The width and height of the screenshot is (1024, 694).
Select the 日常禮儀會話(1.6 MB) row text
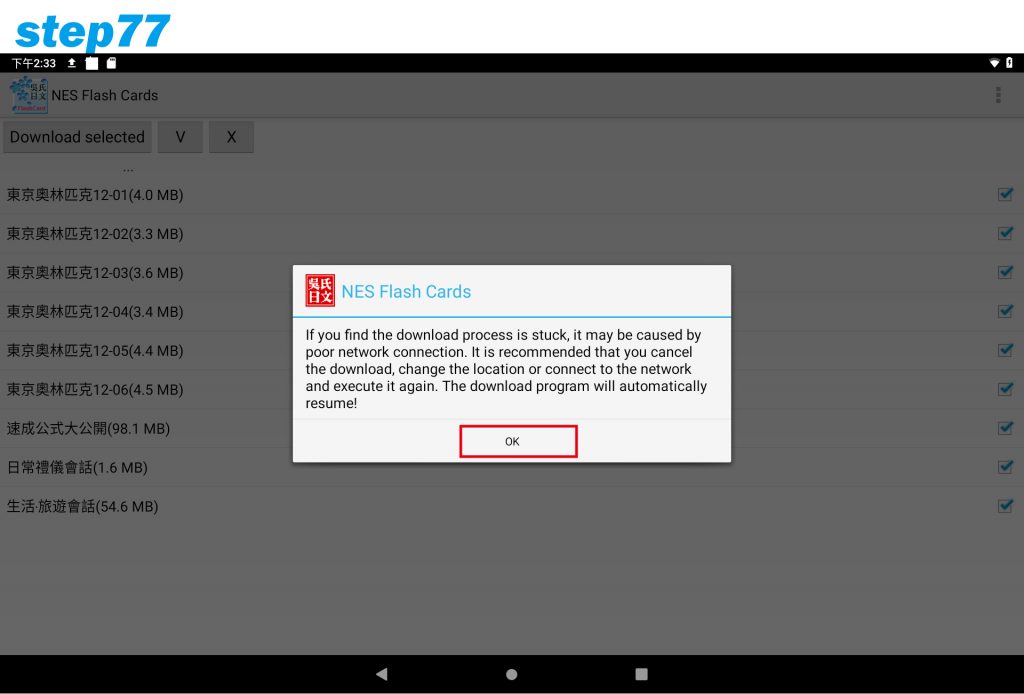(x=77, y=467)
